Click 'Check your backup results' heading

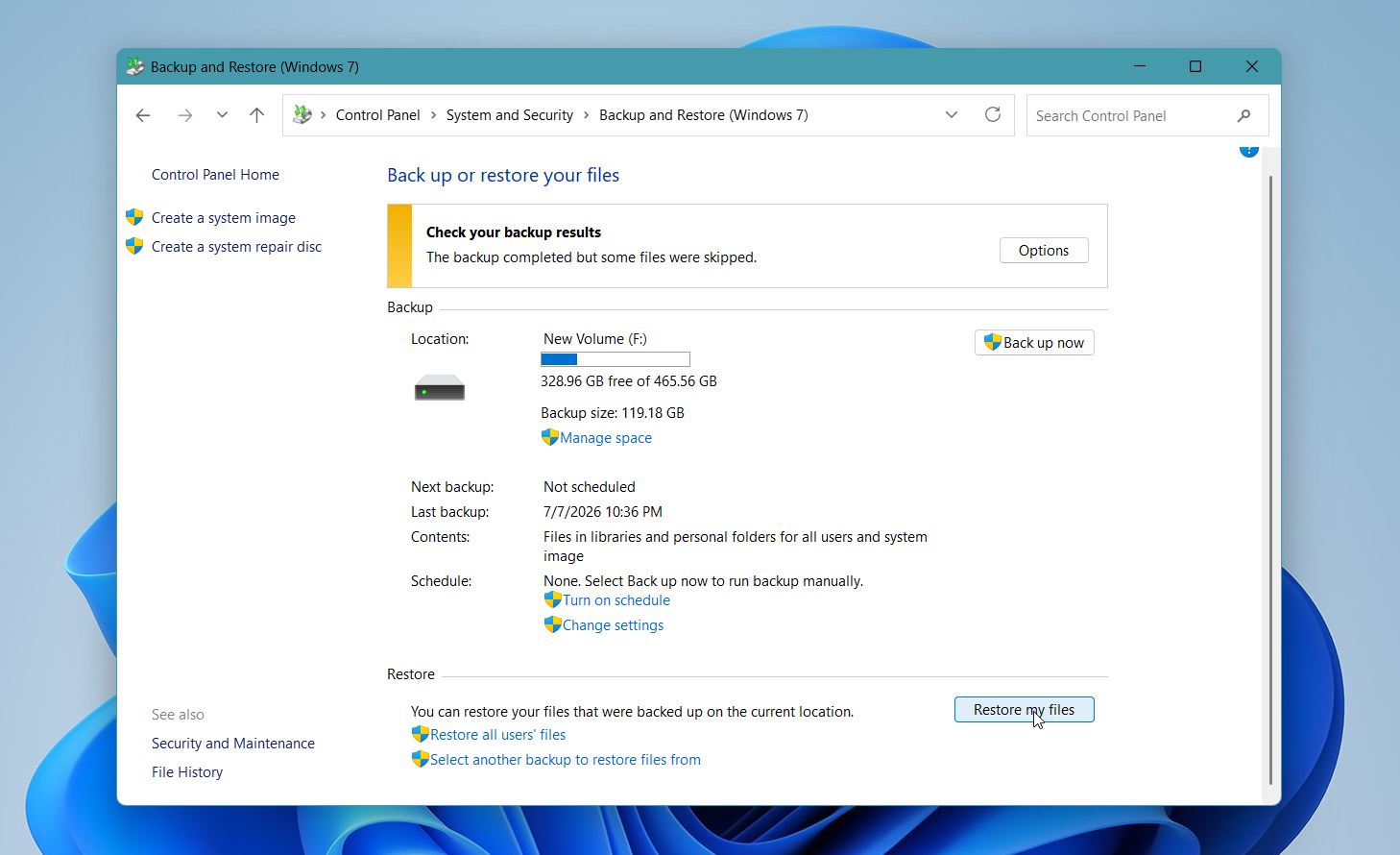coord(514,232)
